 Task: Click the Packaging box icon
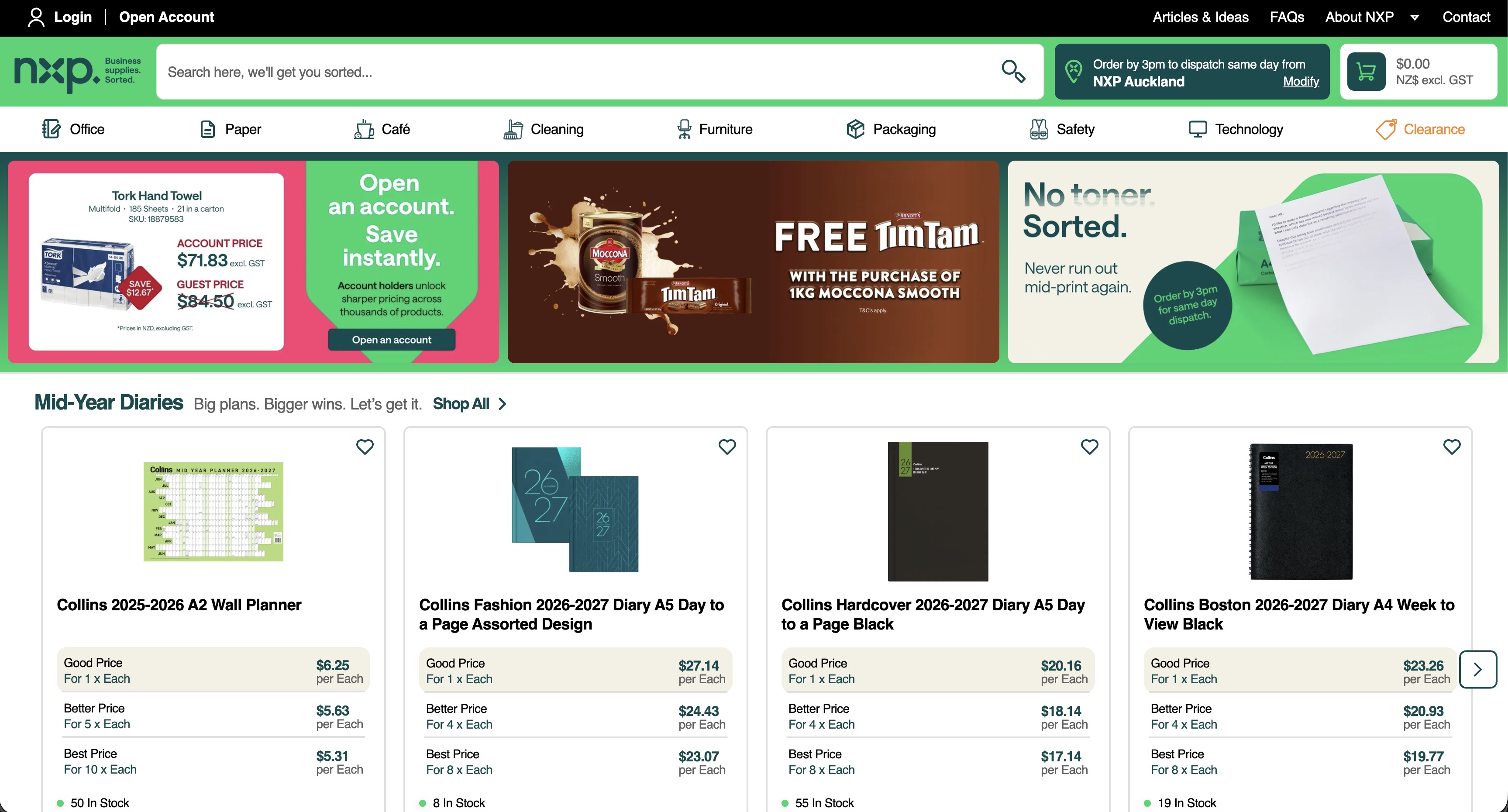click(x=855, y=129)
